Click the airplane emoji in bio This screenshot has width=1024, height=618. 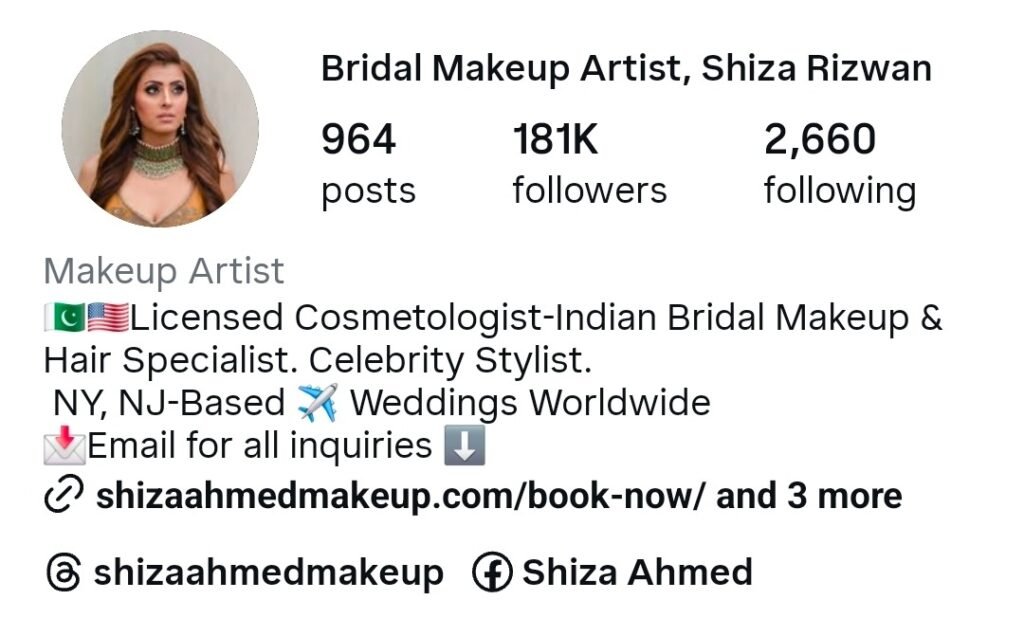(317, 403)
